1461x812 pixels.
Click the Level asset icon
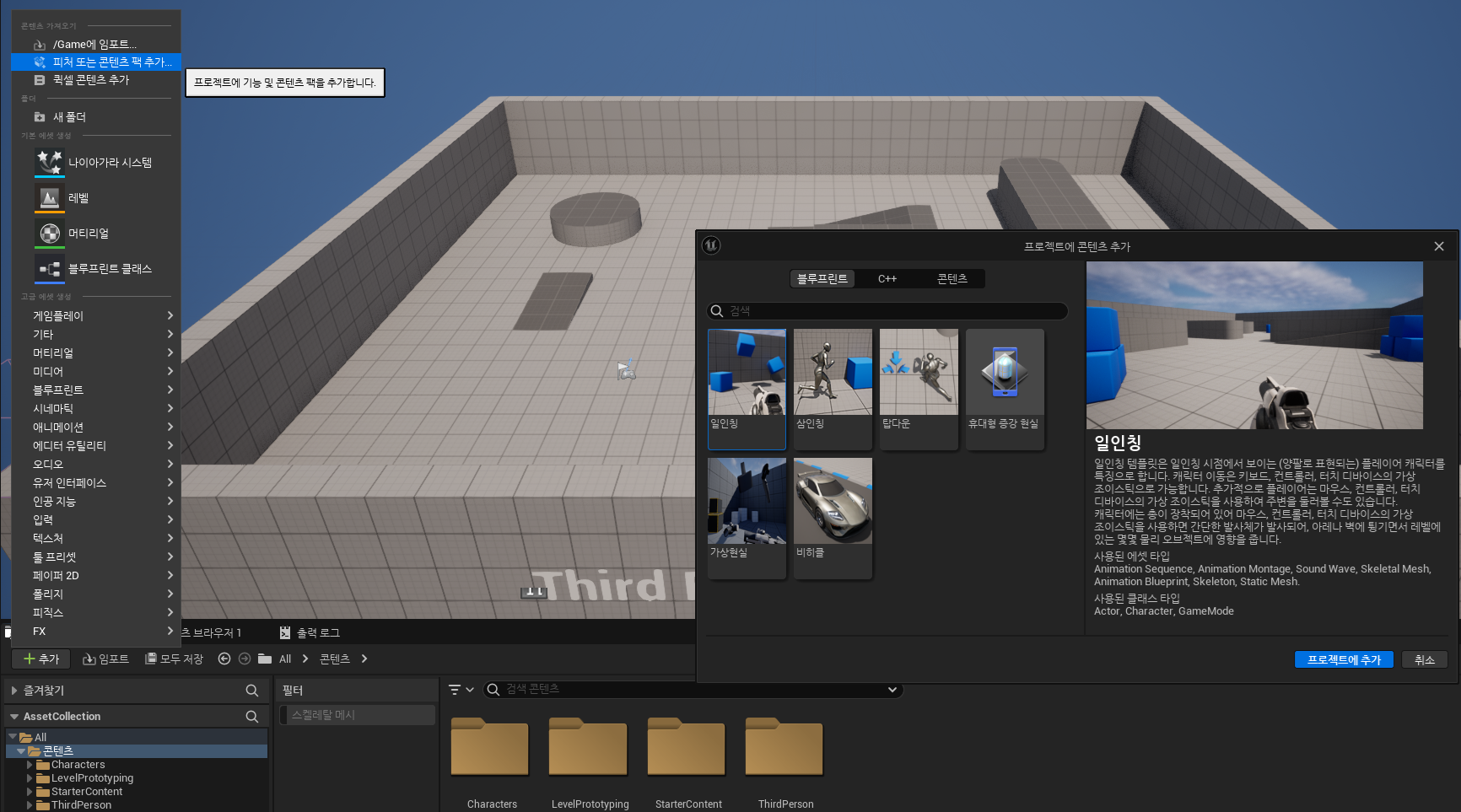(50, 197)
